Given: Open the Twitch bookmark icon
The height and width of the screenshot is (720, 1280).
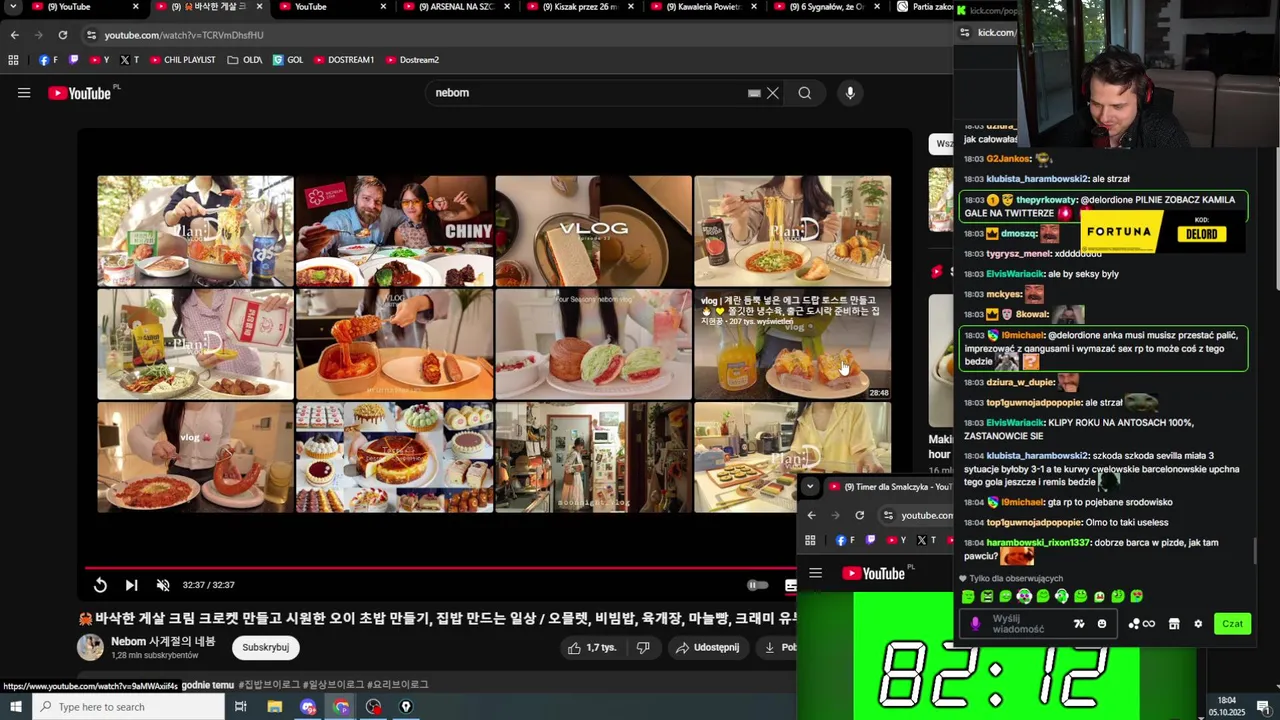Looking at the screenshot, I should coord(72,60).
